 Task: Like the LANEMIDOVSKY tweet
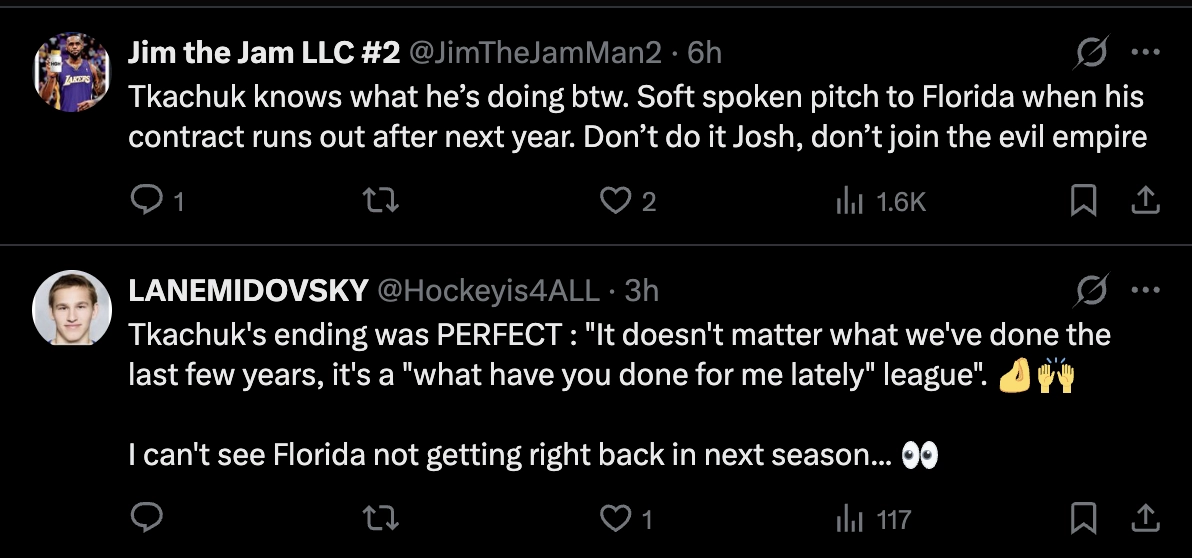coord(612,518)
